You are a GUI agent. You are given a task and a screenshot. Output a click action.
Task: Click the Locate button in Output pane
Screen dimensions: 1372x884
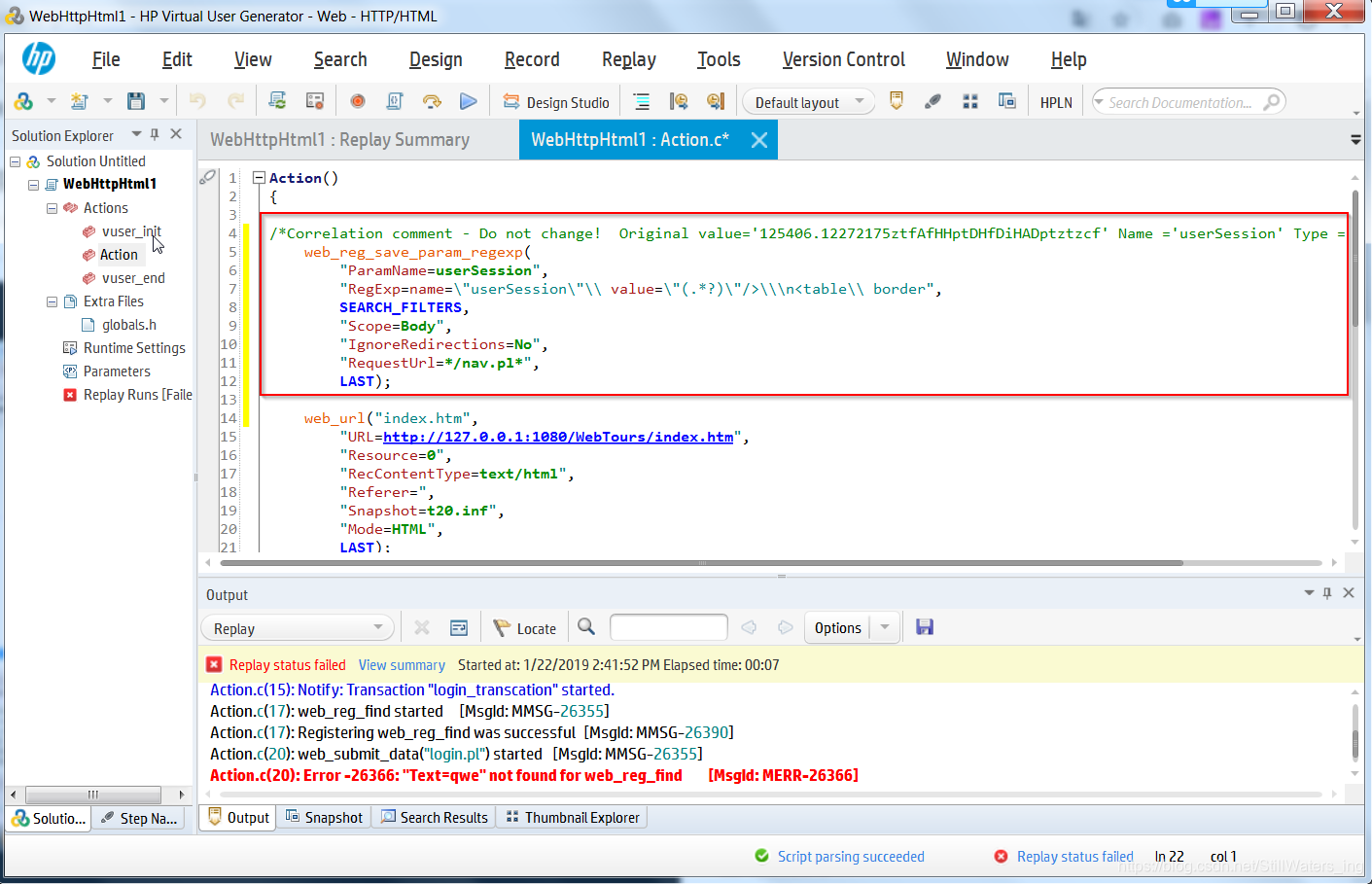pyautogui.click(x=525, y=628)
